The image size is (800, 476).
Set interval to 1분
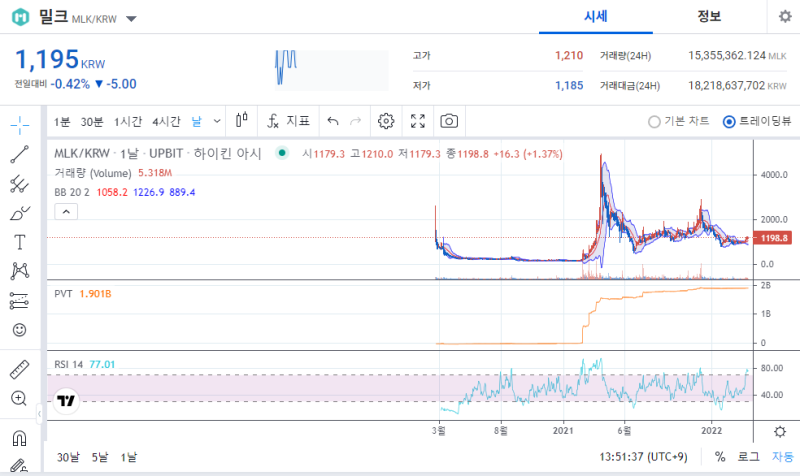click(x=62, y=122)
